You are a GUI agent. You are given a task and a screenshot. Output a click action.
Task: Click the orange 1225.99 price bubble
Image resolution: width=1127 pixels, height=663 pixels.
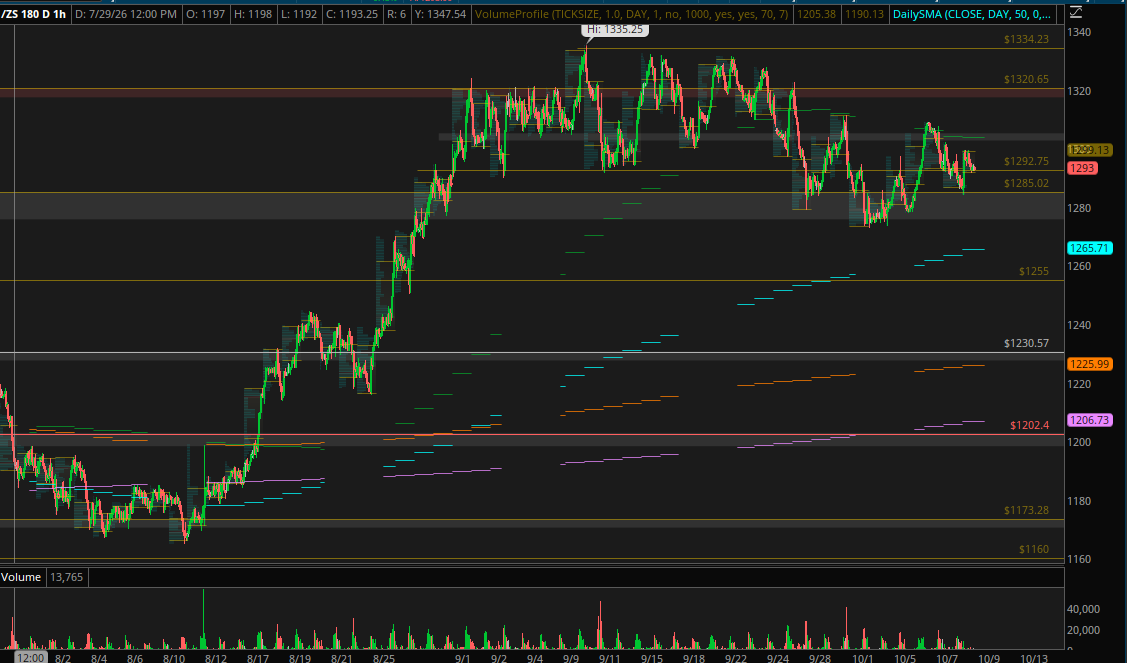click(x=1090, y=364)
